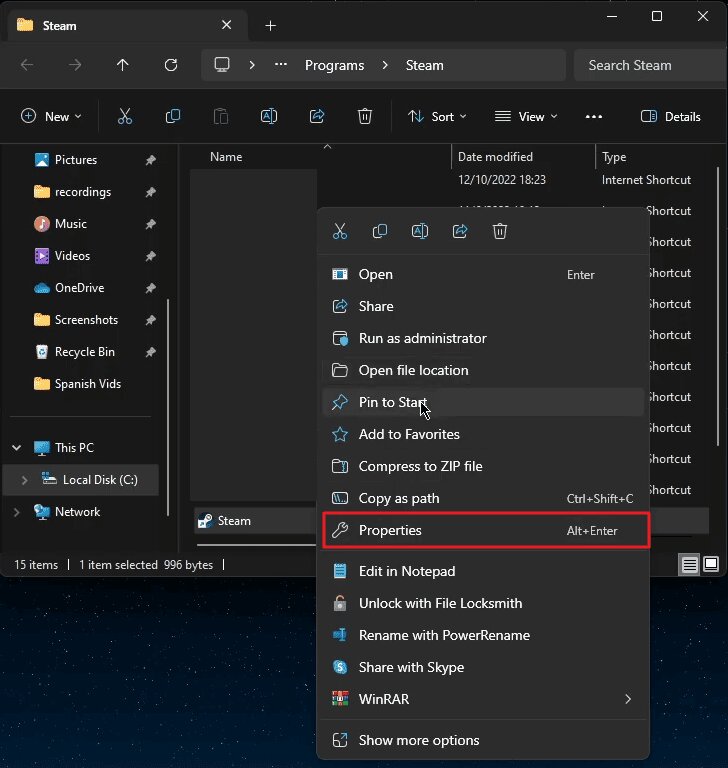Viewport: 728px width, 768px height.
Task: Click the sidebar vertical scrollbar
Action: [168, 407]
